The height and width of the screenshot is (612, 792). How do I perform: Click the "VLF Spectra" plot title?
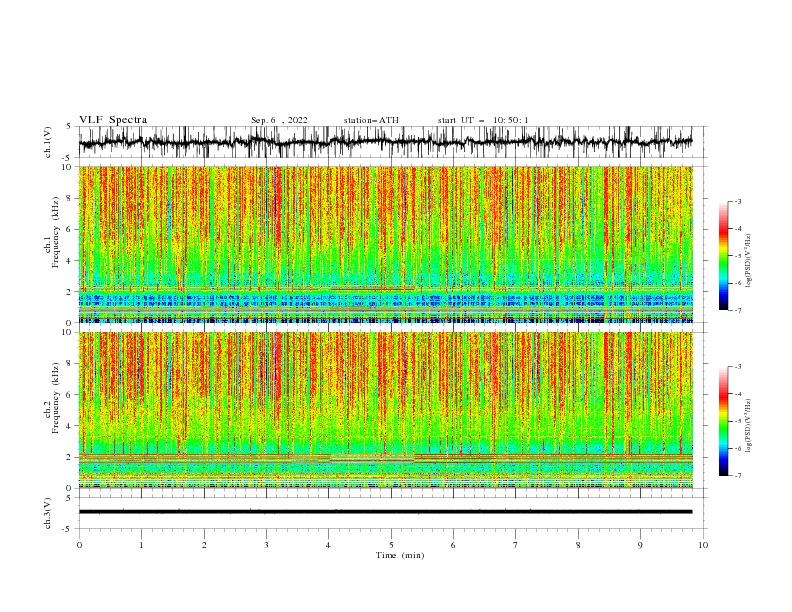point(113,120)
